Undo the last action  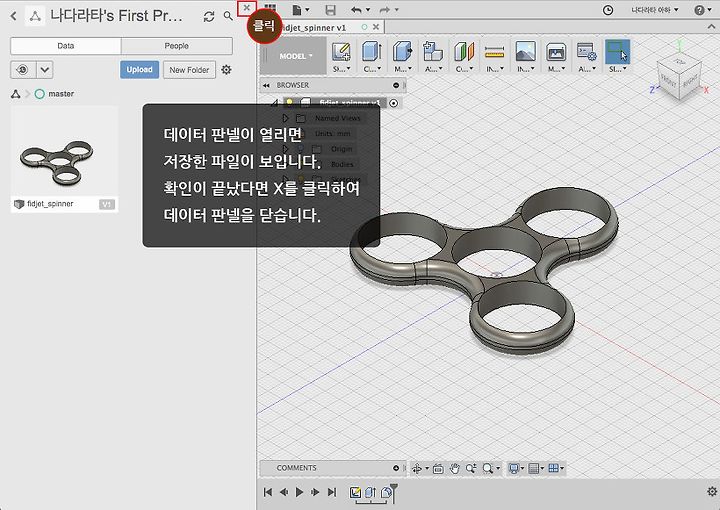(x=356, y=10)
